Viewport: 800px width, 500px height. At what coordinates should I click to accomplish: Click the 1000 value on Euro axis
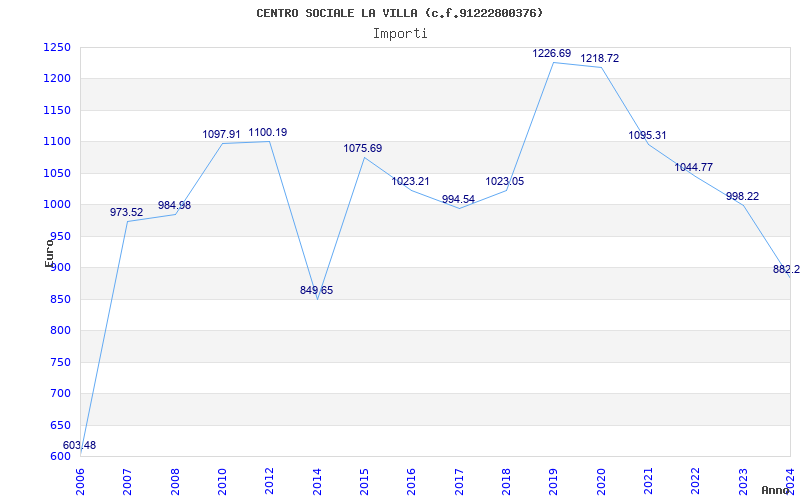(56, 205)
